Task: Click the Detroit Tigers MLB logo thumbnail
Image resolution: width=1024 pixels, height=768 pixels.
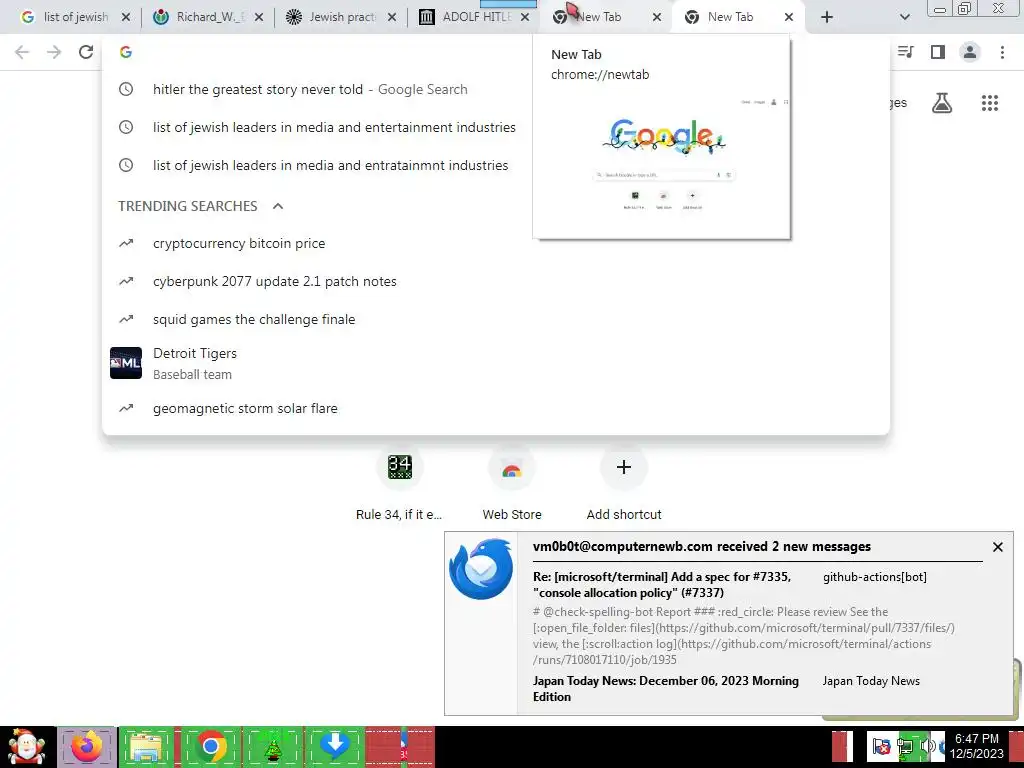Action: (126, 363)
